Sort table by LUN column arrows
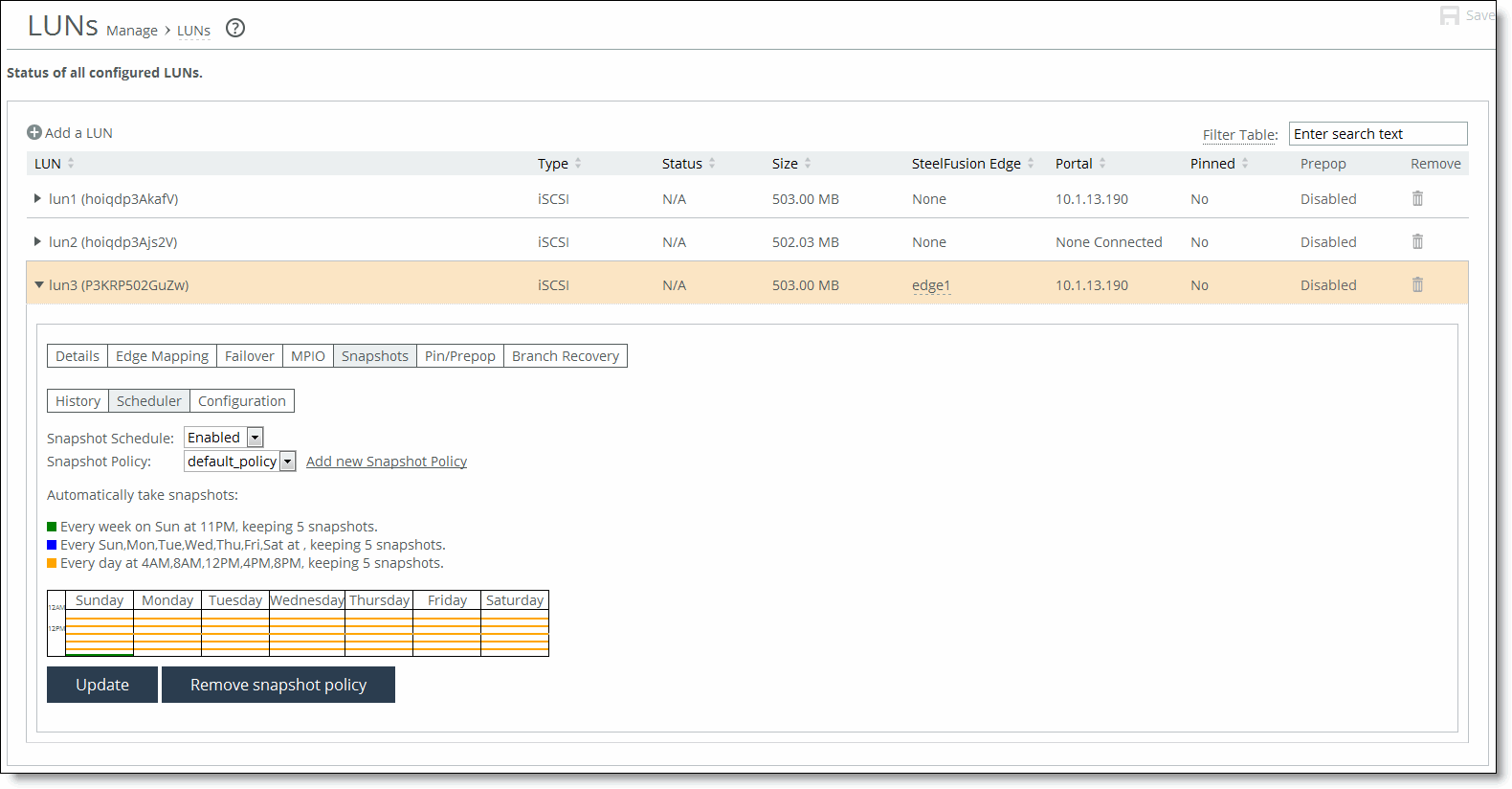The width and height of the screenshot is (1512, 789). click(x=71, y=164)
